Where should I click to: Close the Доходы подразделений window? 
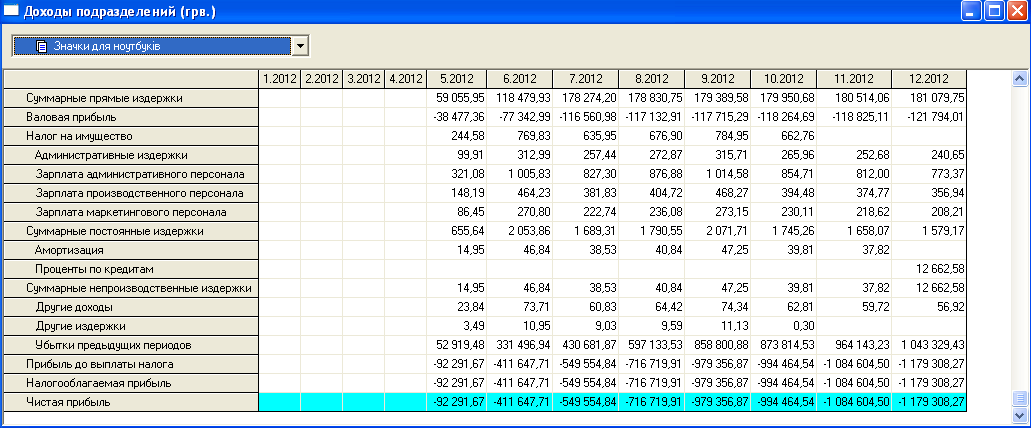coord(1016,11)
